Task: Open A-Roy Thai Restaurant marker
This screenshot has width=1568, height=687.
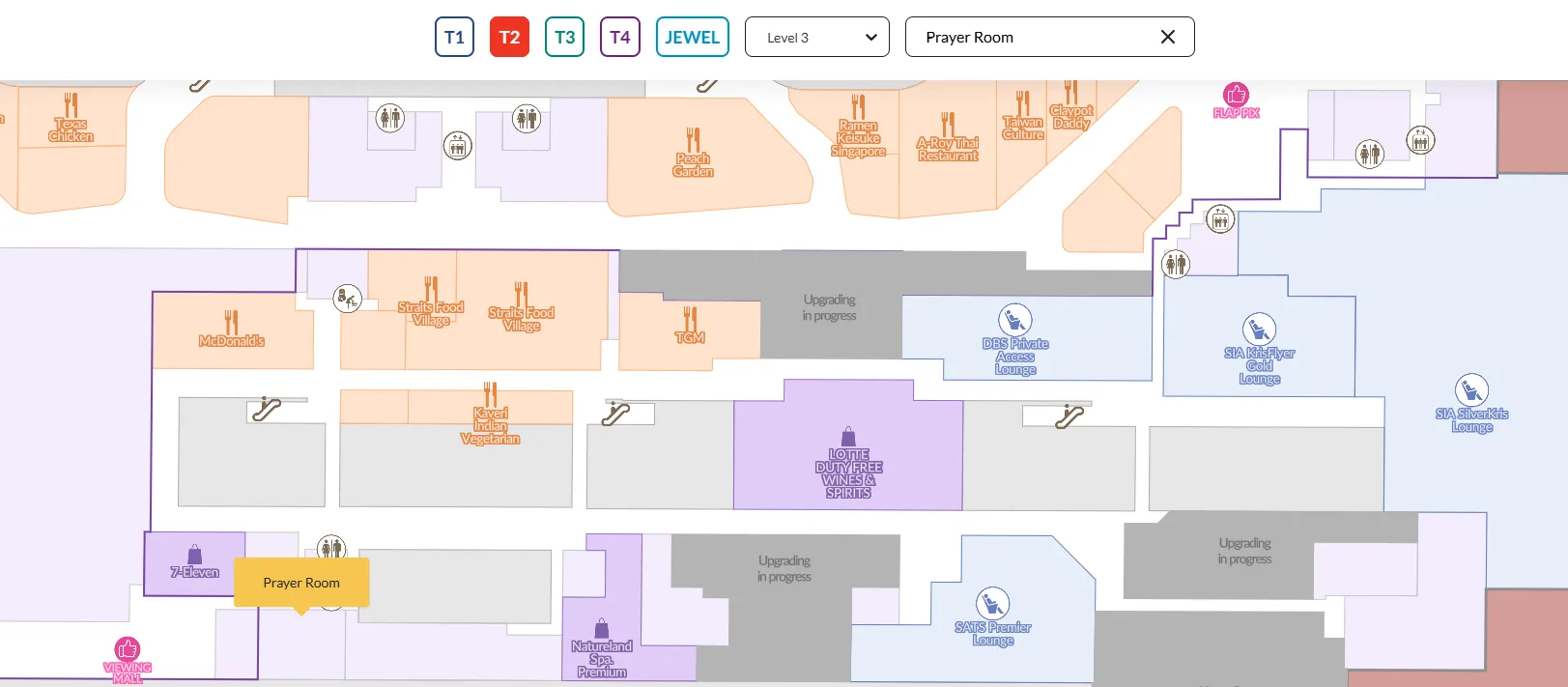Action: [x=948, y=137]
